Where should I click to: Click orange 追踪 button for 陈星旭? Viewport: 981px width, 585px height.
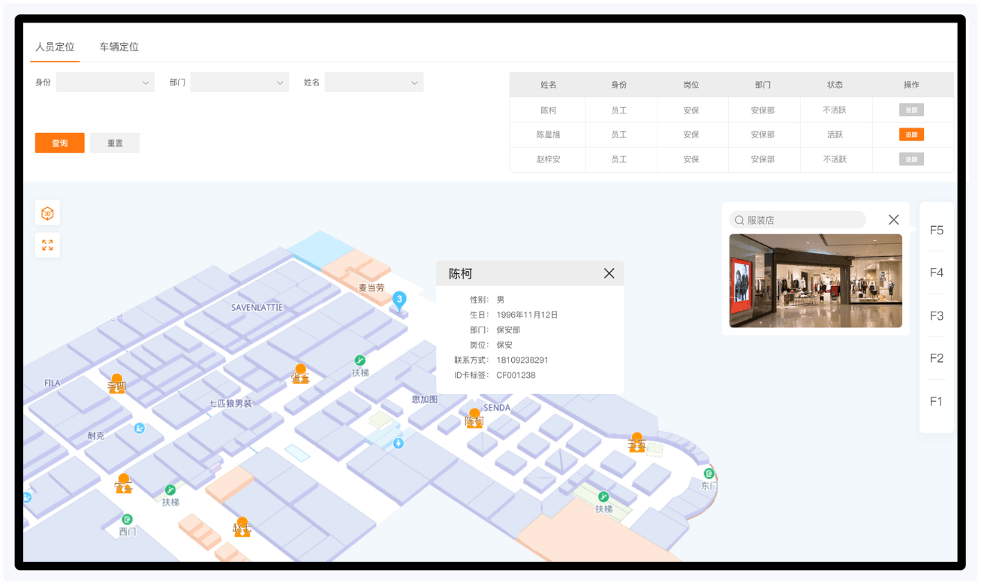pos(912,135)
